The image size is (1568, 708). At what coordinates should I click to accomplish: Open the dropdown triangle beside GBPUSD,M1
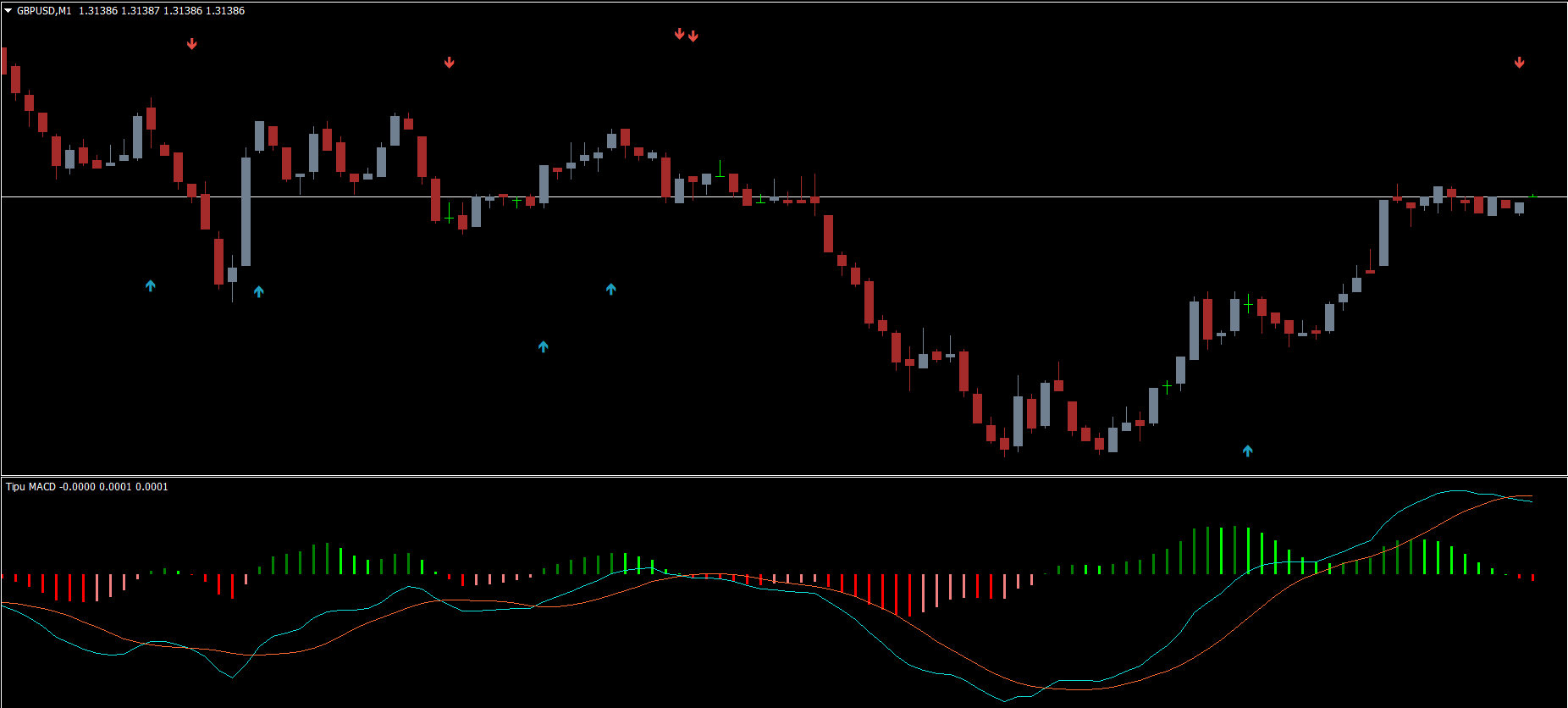8,11
